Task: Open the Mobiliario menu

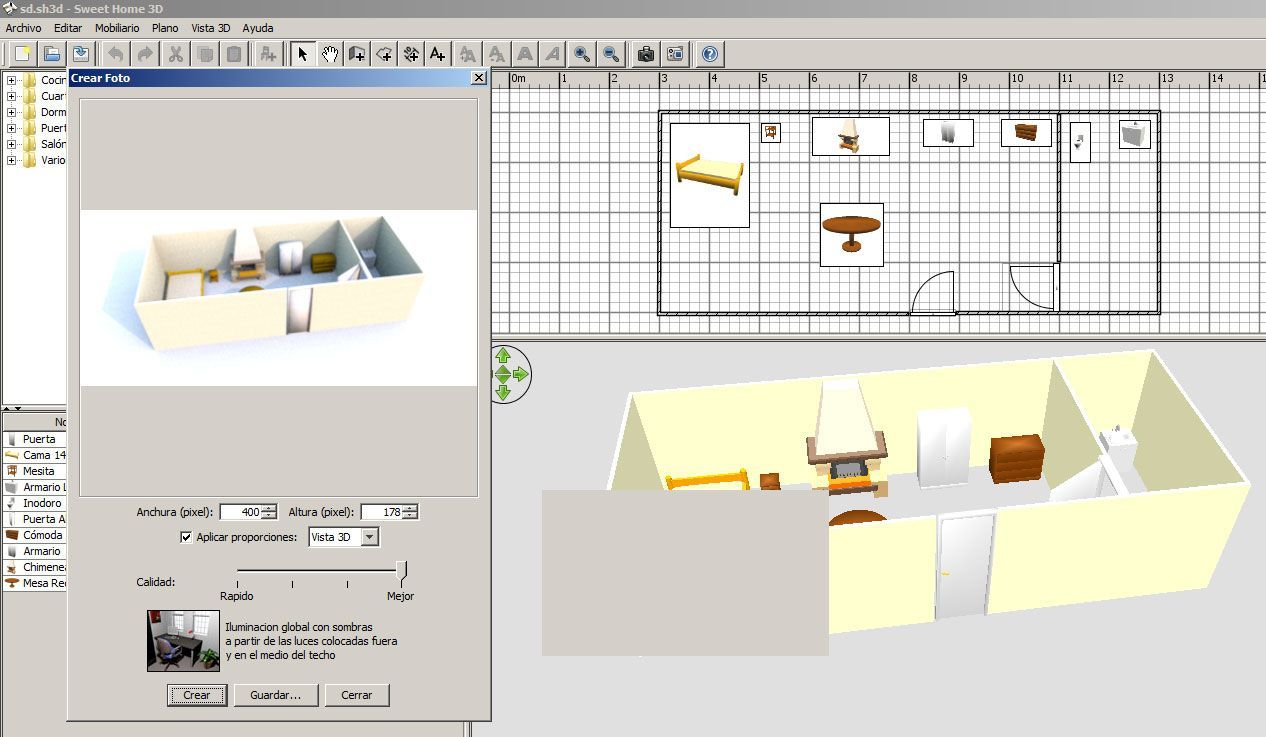Action: point(117,28)
